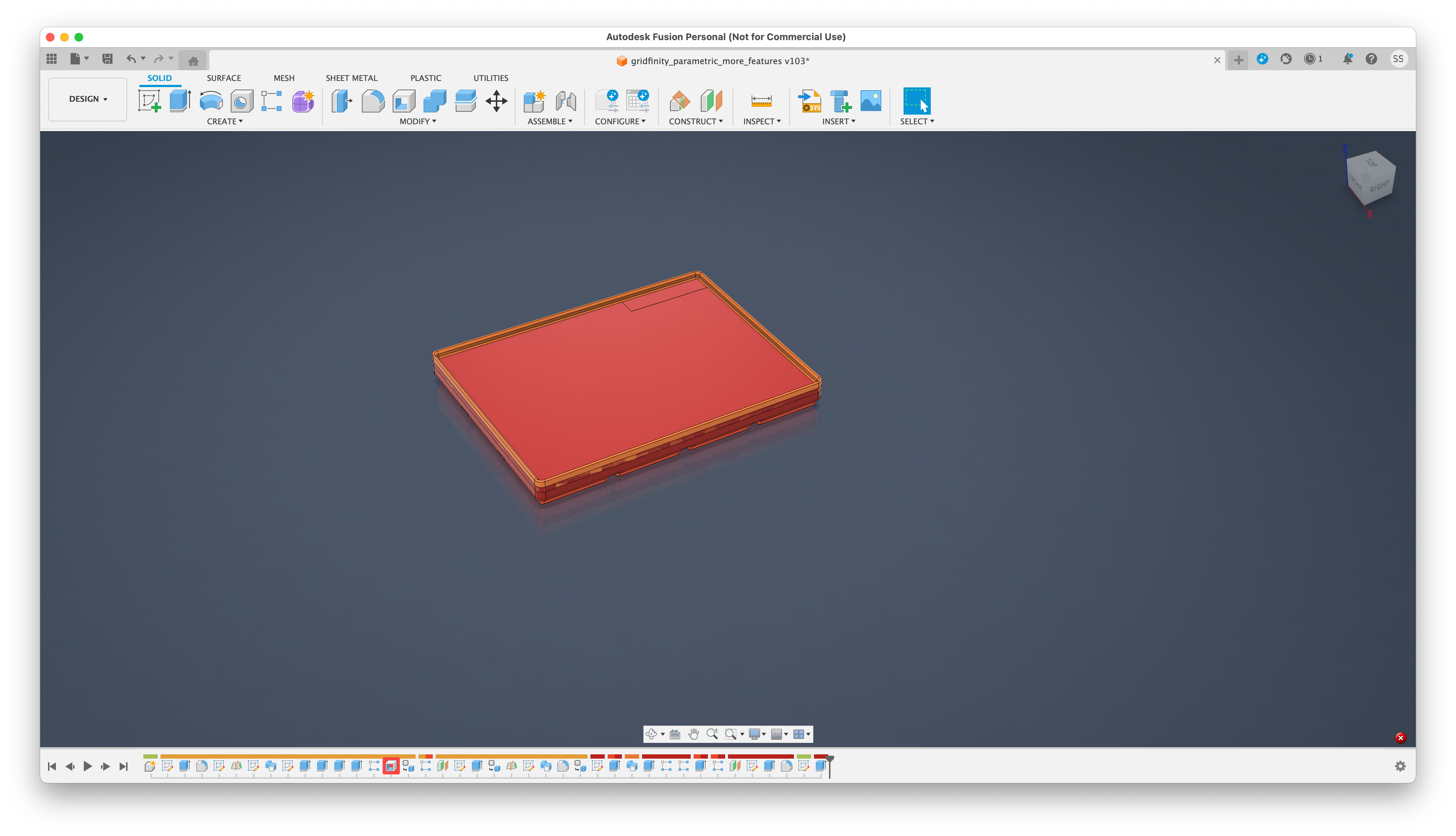Viewport: 1456px width, 836px height.
Task: Open the SHEET METAL tab
Action: [x=351, y=78]
